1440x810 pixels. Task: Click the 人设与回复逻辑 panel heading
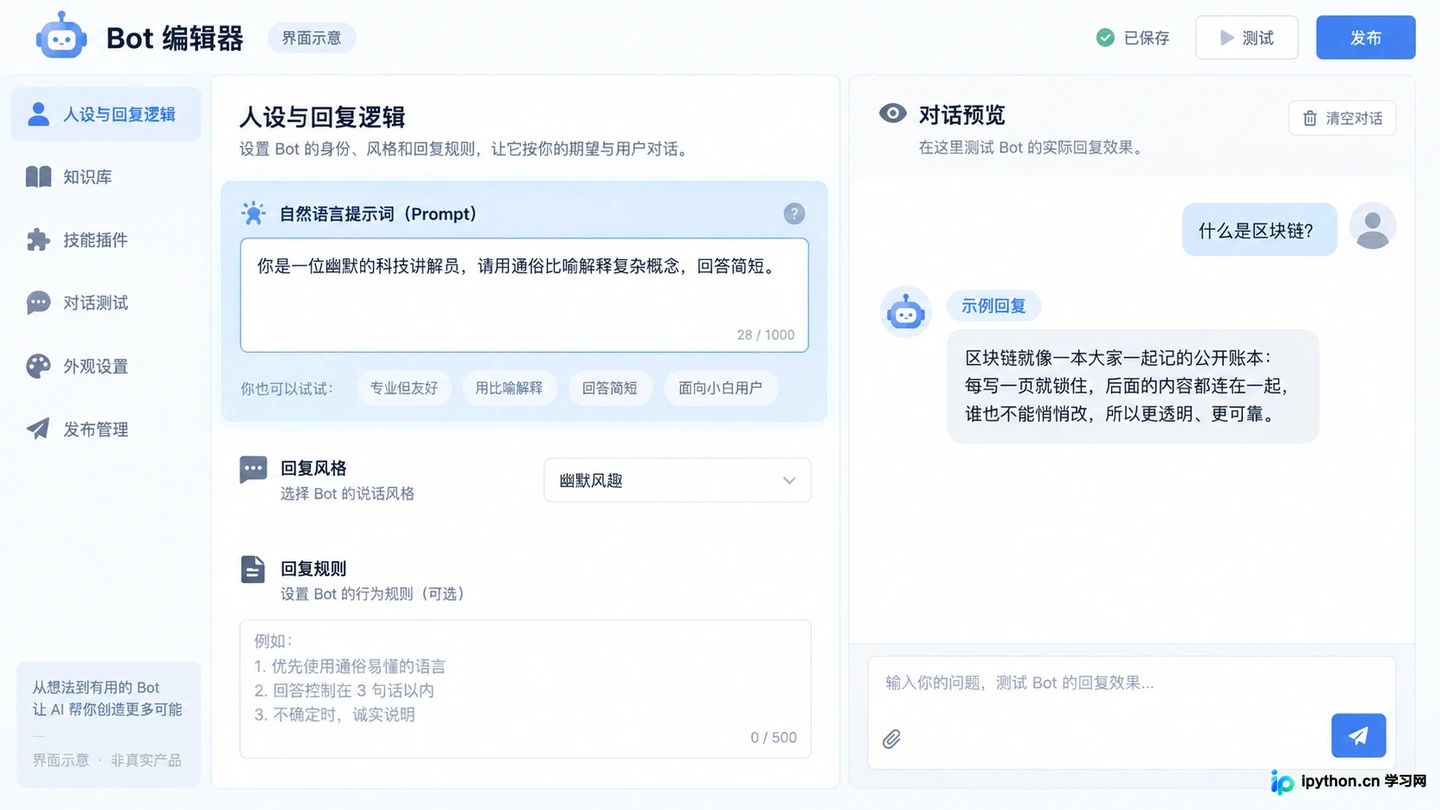click(322, 117)
